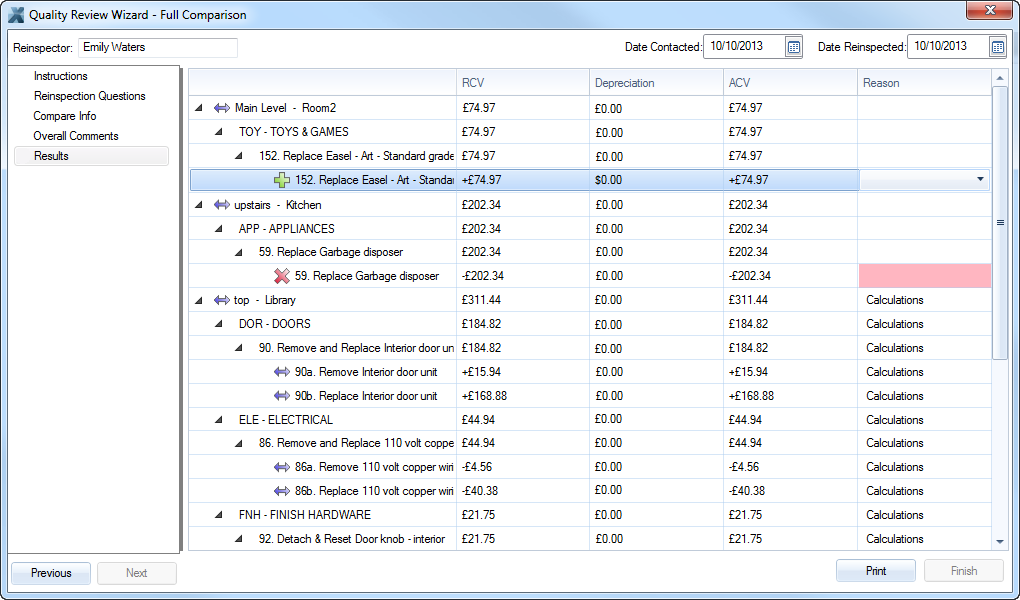
Task: Click the arrows icon next to upstairs Kitchen
Action: tap(222, 205)
